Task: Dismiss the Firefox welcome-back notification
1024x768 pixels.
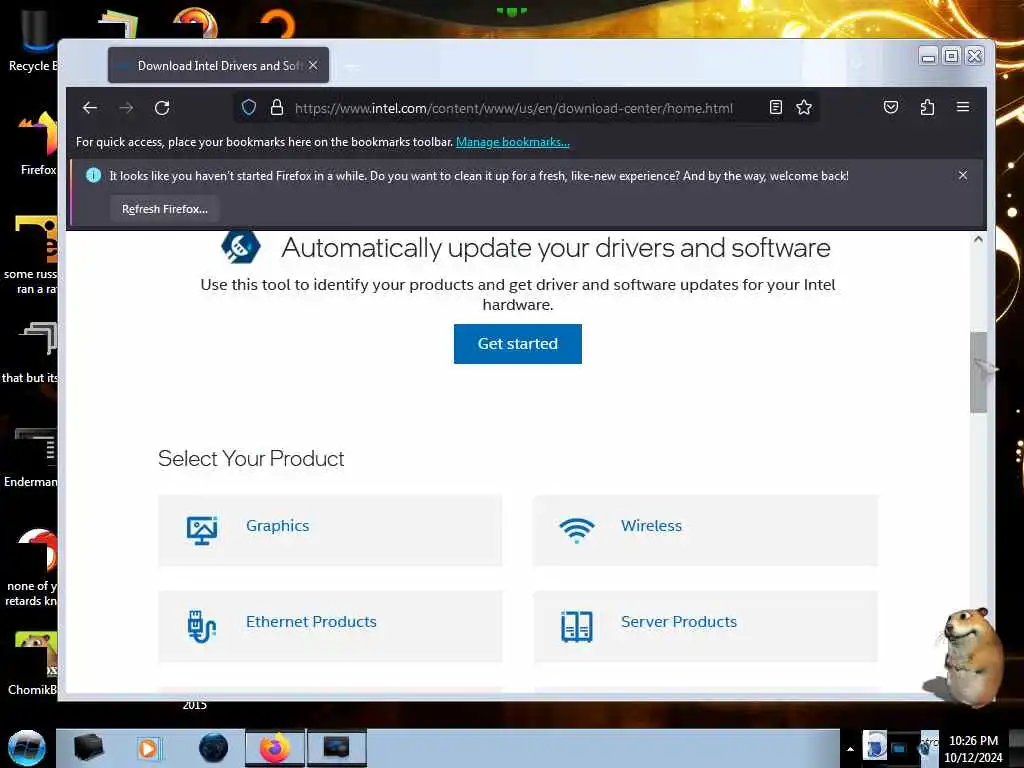Action: [x=963, y=175]
